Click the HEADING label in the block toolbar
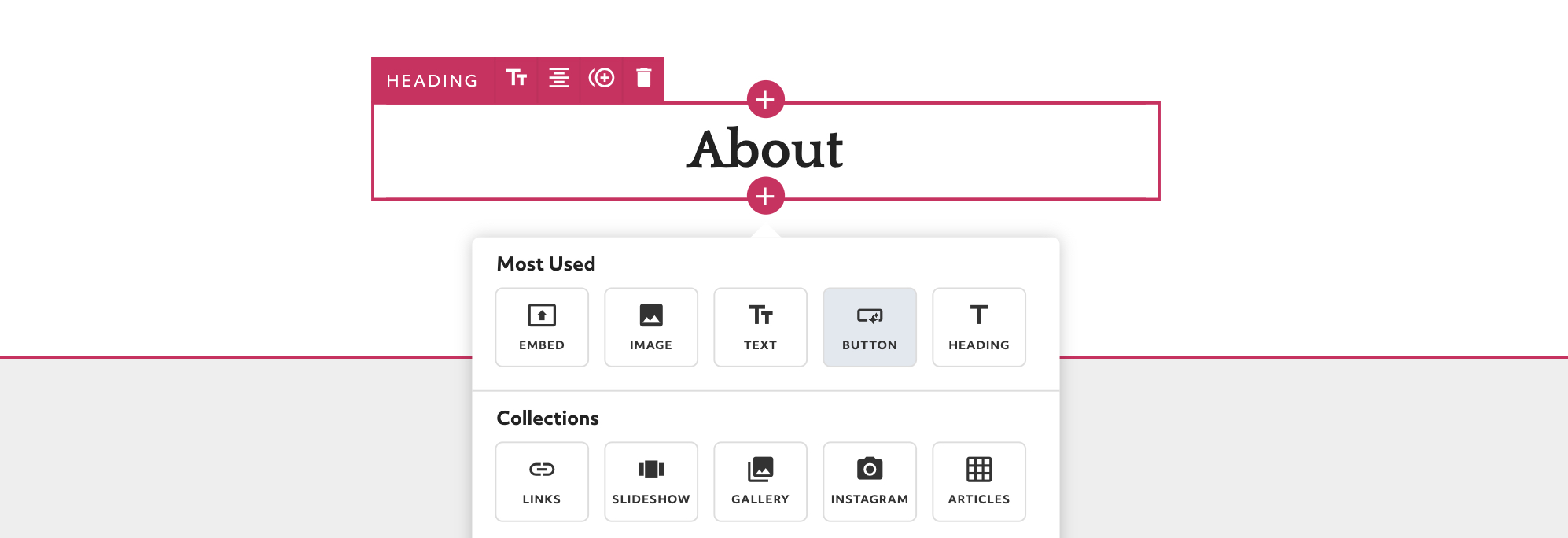1568x538 pixels. pyautogui.click(x=432, y=80)
